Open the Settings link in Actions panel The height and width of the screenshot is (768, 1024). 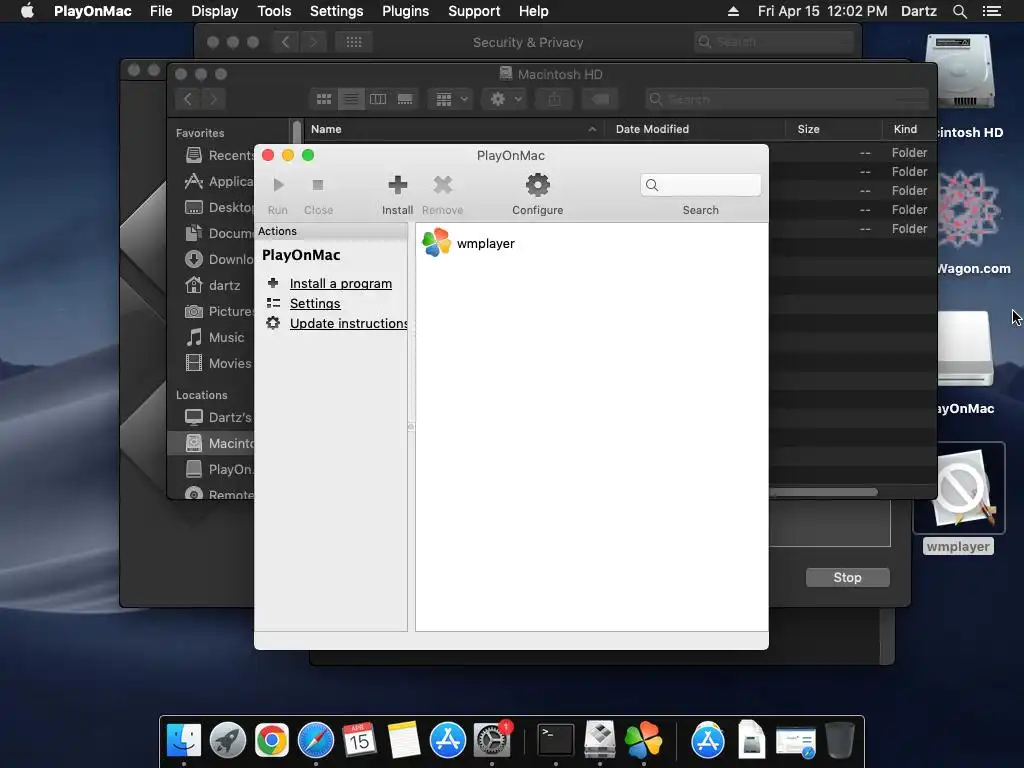315,304
